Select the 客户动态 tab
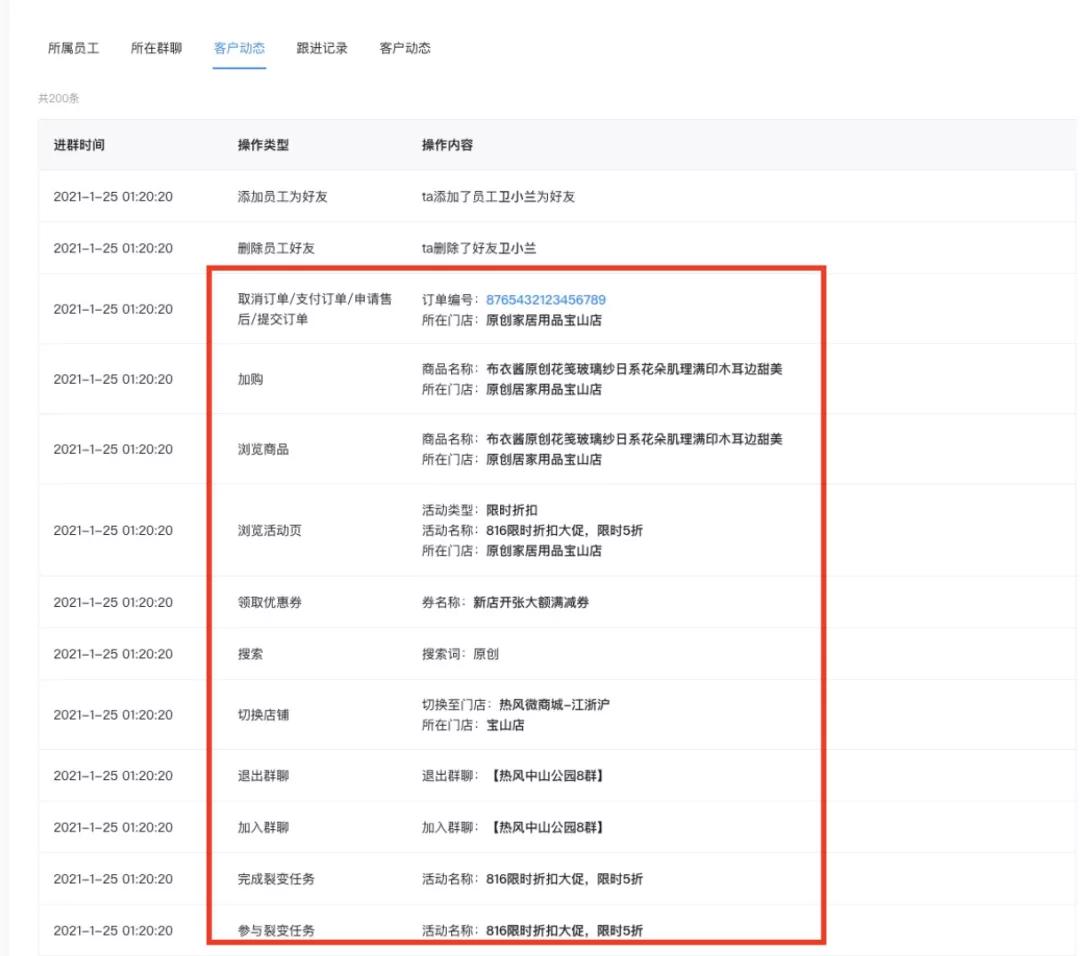This screenshot has height=956, width=1080. [x=239, y=47]
